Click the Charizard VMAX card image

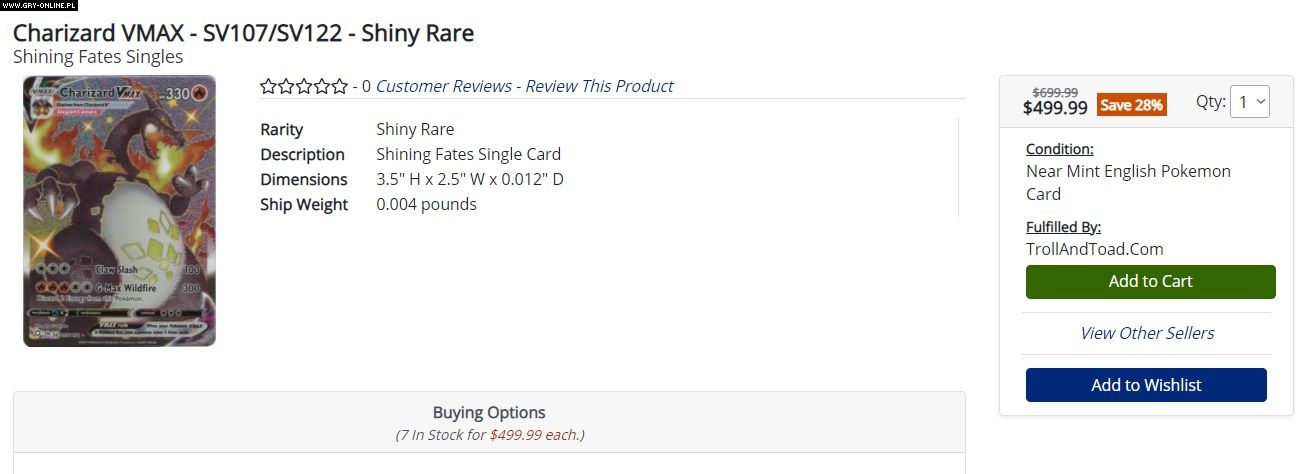pyautogui.click(x=119, y=211)
